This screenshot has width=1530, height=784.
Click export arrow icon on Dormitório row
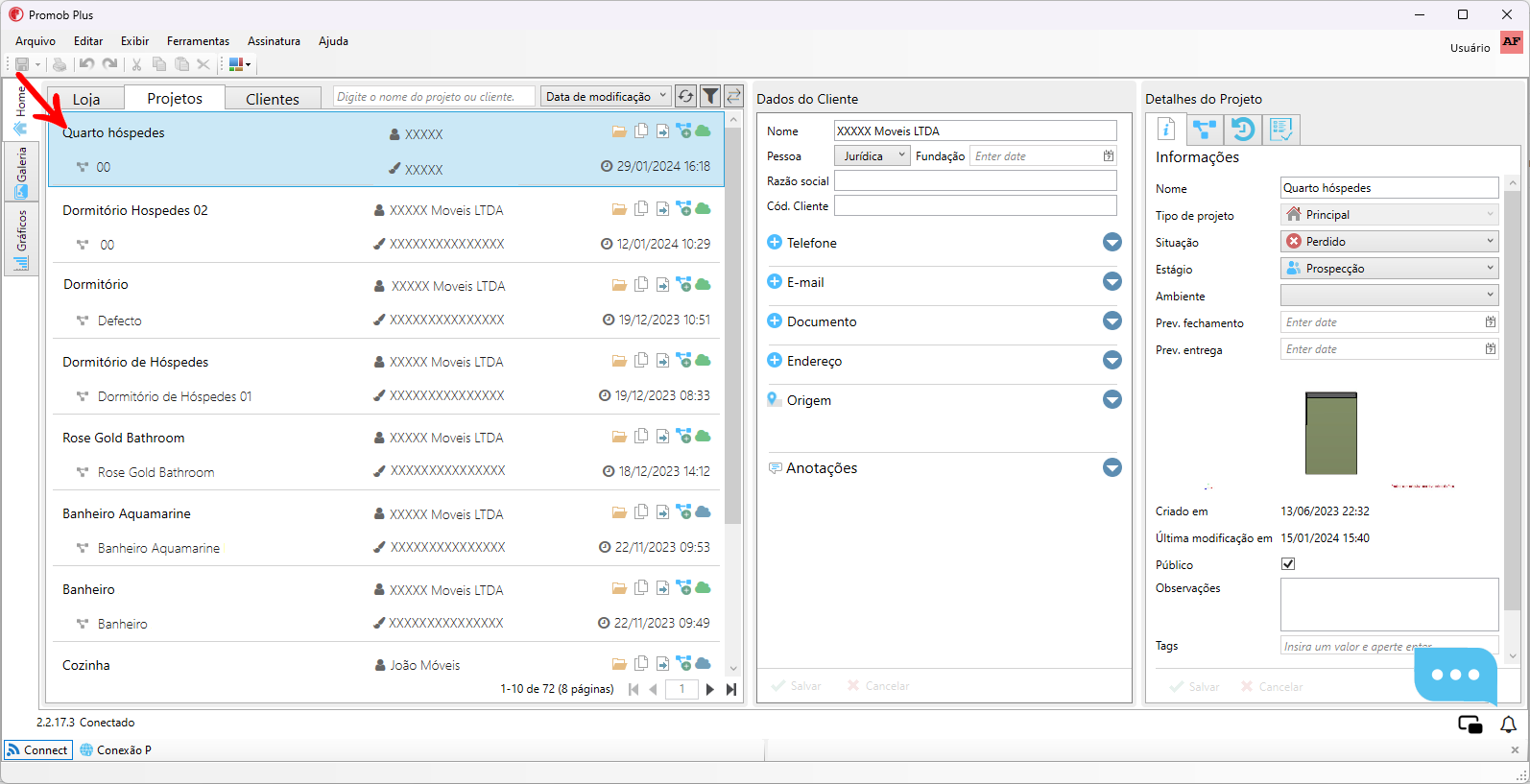click(x=662, y=284)
